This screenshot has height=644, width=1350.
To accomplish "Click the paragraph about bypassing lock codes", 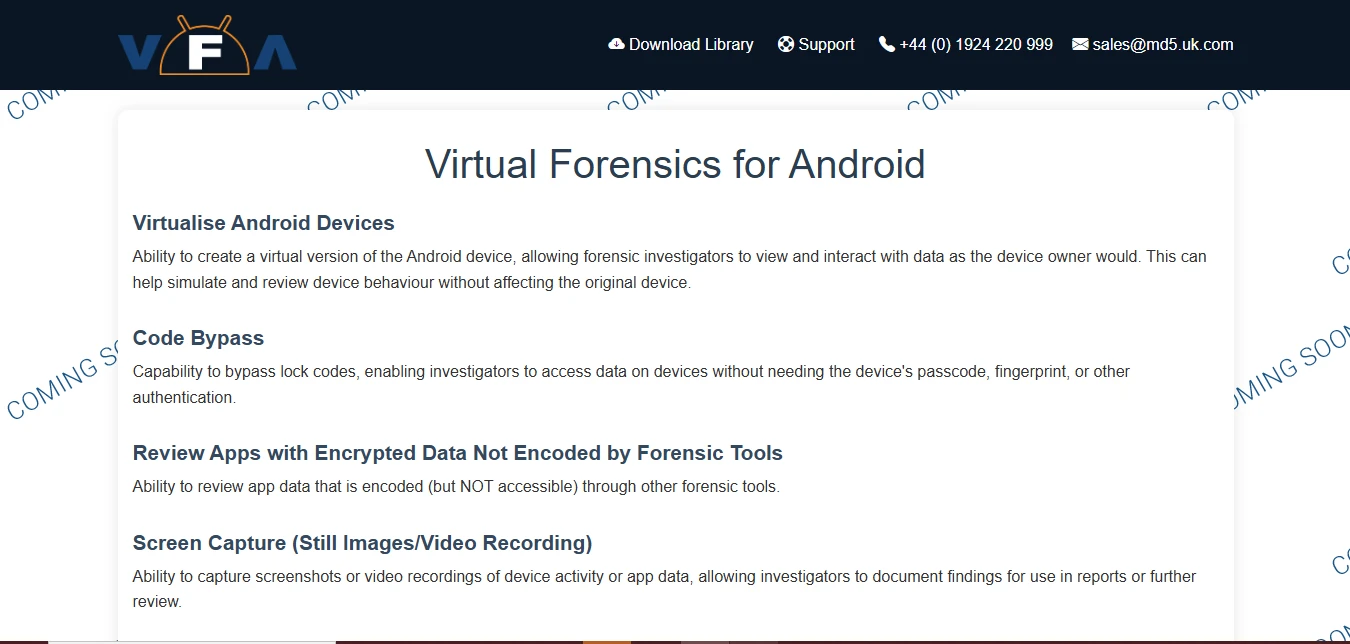I will 631,384.
